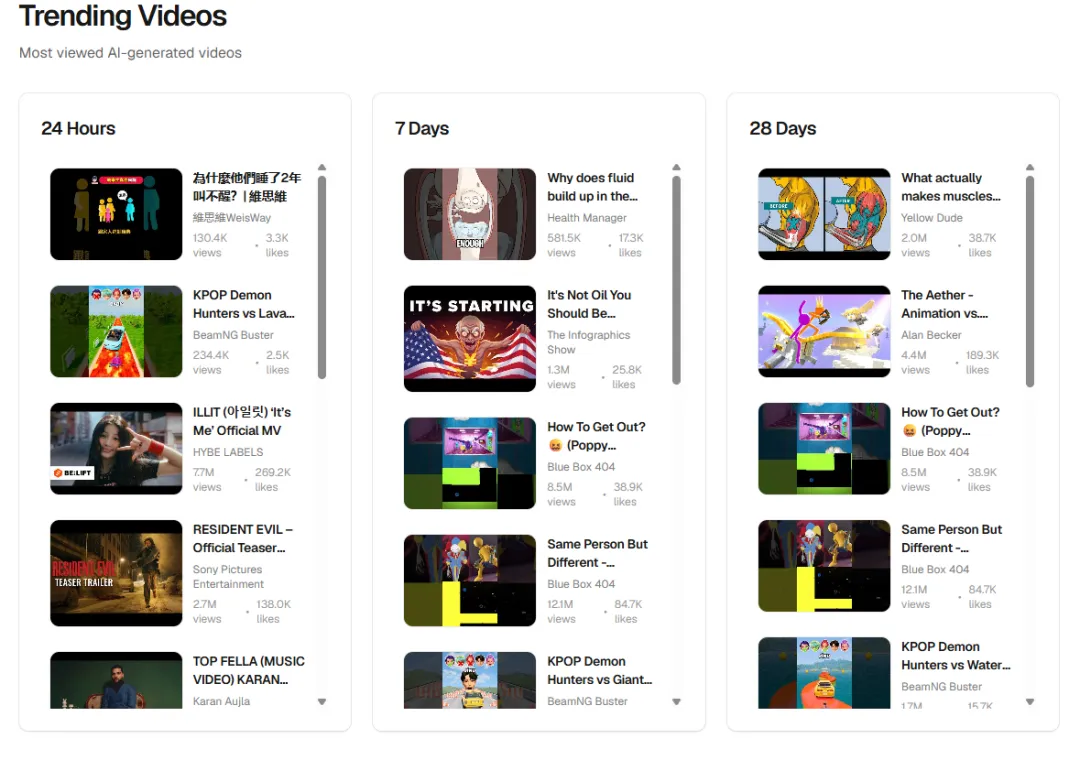This screenshot has height=760, width=1080.
Task: Click scroll-down arrow in 7 Days list
Action: point(676,702)
